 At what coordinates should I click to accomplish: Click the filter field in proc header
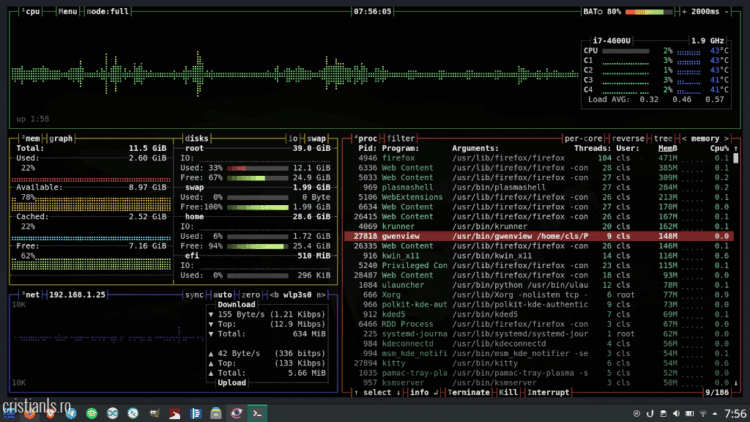402,138
